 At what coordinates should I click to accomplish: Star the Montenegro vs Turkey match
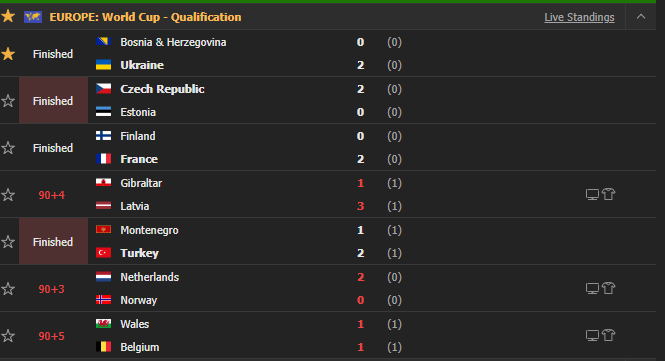[x=8, y=242]
